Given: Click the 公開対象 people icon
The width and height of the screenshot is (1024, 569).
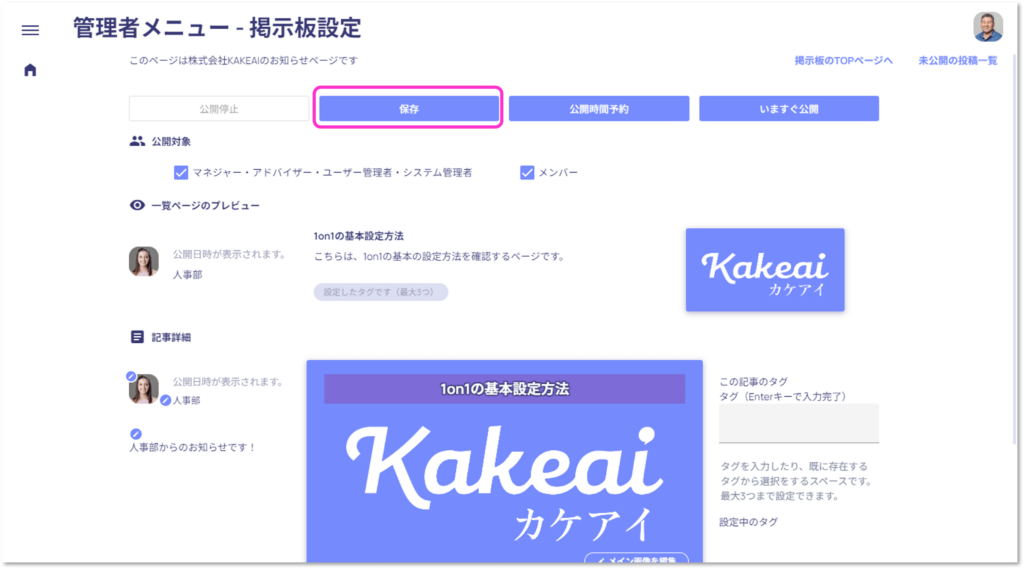Looking at the screenshot, I should coord(136,141).
